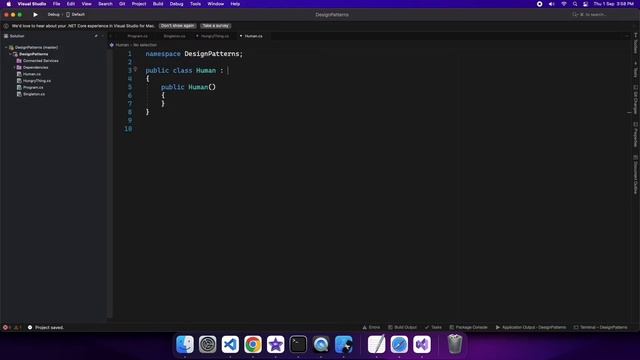This screenshot has height=360, width=640.
Task: Open the Git Changes side panel
Action: click(x=636, y=100)
